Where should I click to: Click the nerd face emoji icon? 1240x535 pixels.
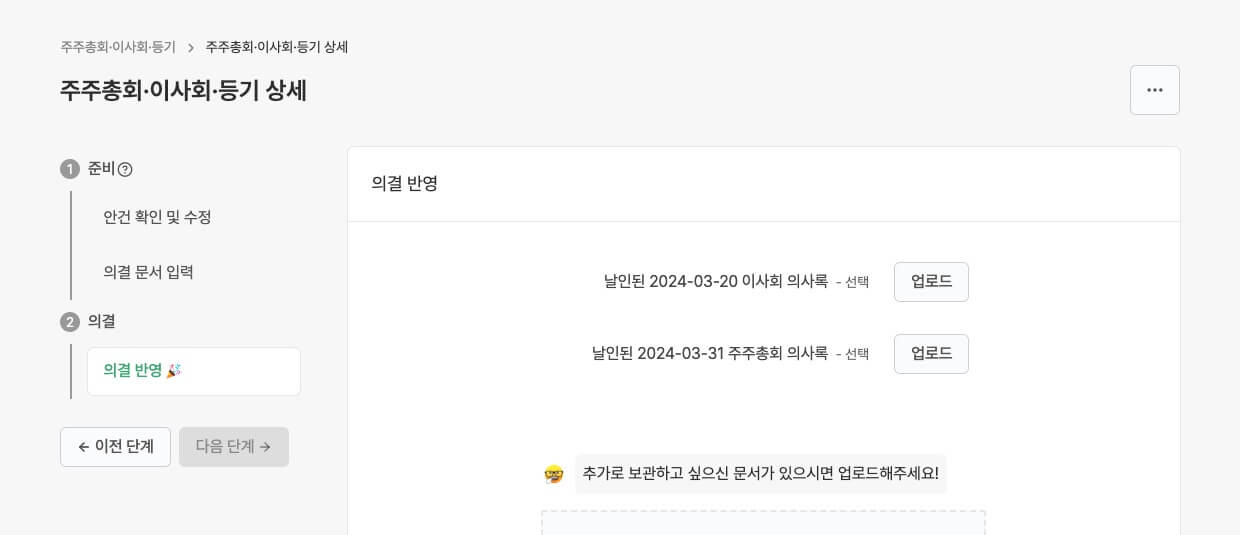(x=554, y=474)
